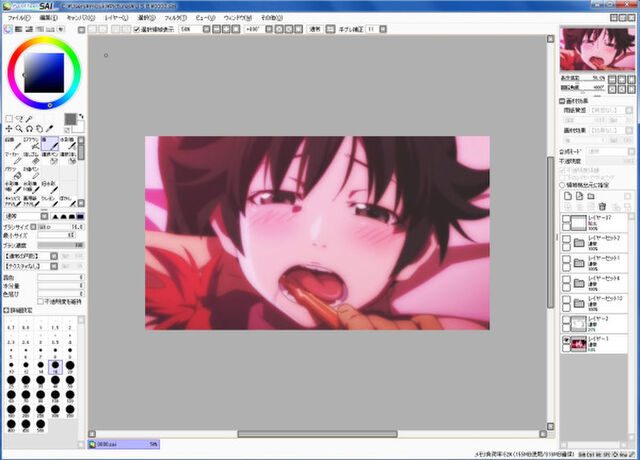Toggle the HSV slider panel icon
The height and width of the screenshot is (460, 640).
(x=29, y=29)
